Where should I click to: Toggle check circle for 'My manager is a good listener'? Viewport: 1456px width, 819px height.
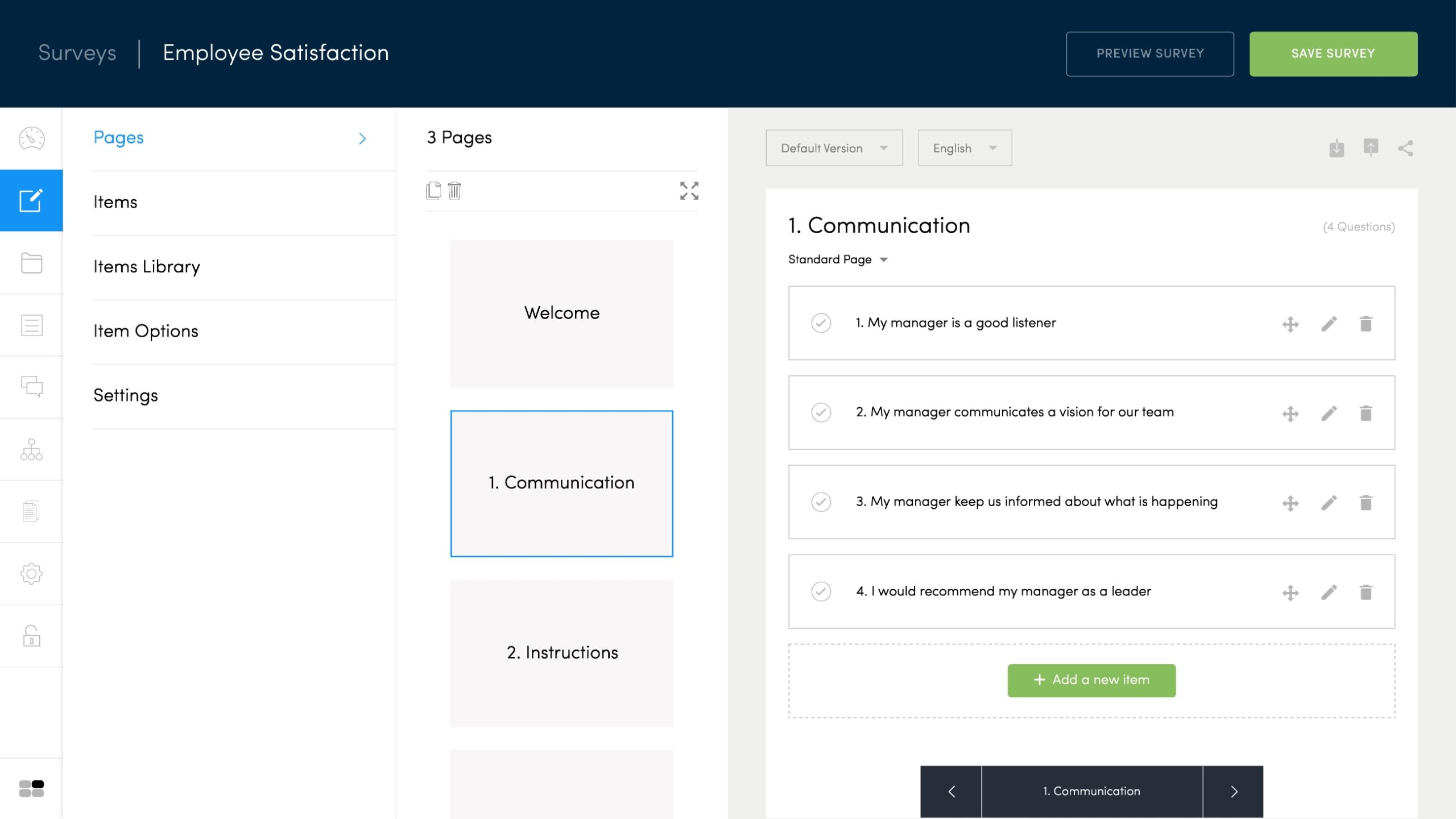pos(821,323)
